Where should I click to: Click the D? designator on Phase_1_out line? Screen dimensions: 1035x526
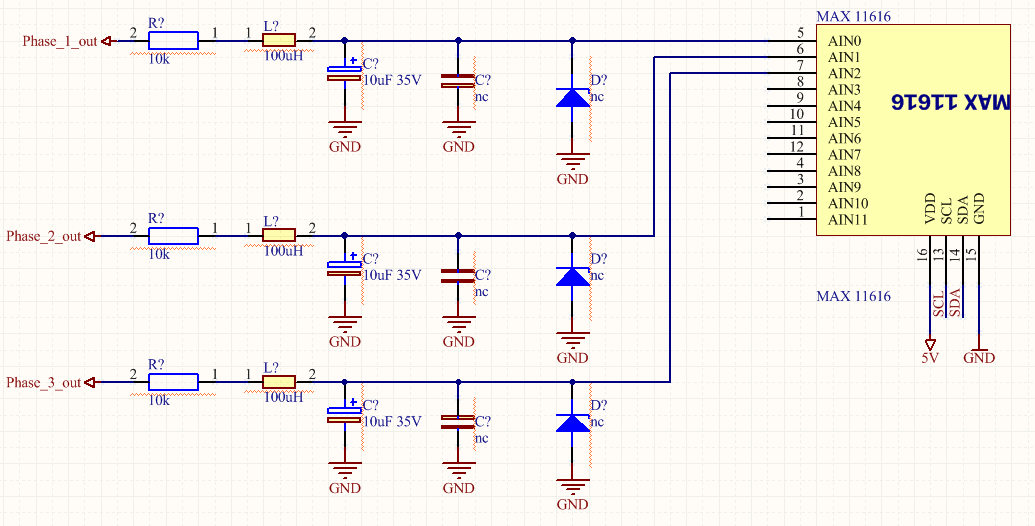[599, 81]
